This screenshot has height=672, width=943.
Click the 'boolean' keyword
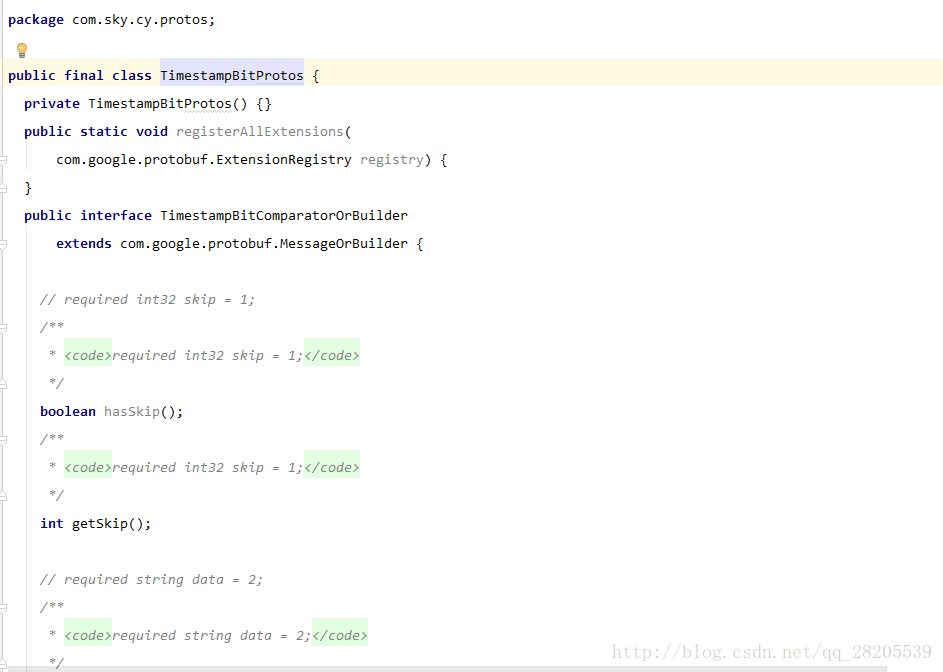pos(68,412)
